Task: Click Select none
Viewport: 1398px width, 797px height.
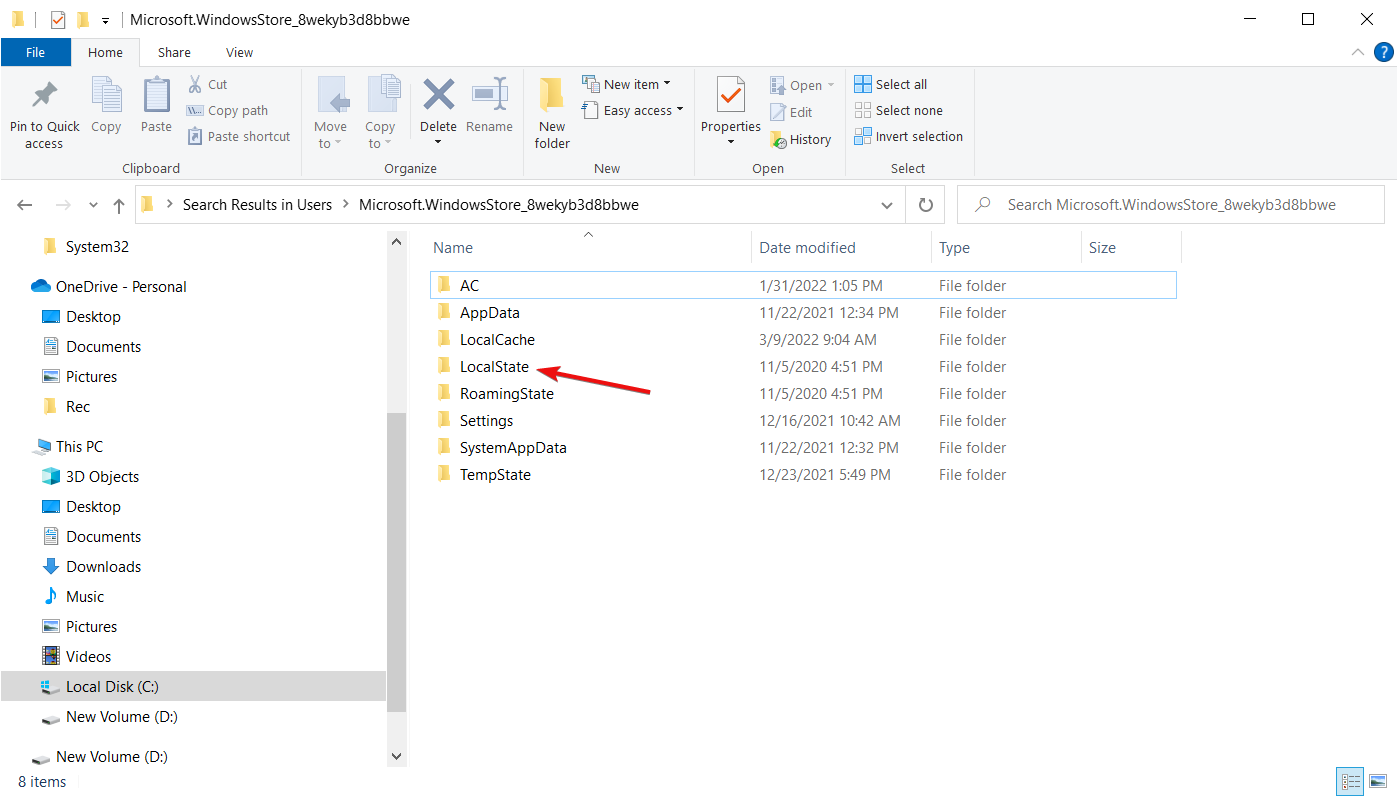Action: [x=898, y=110]
